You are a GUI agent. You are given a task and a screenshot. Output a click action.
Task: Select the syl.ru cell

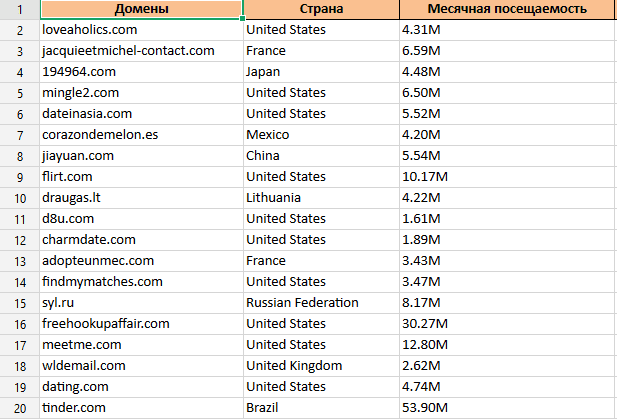141,303
